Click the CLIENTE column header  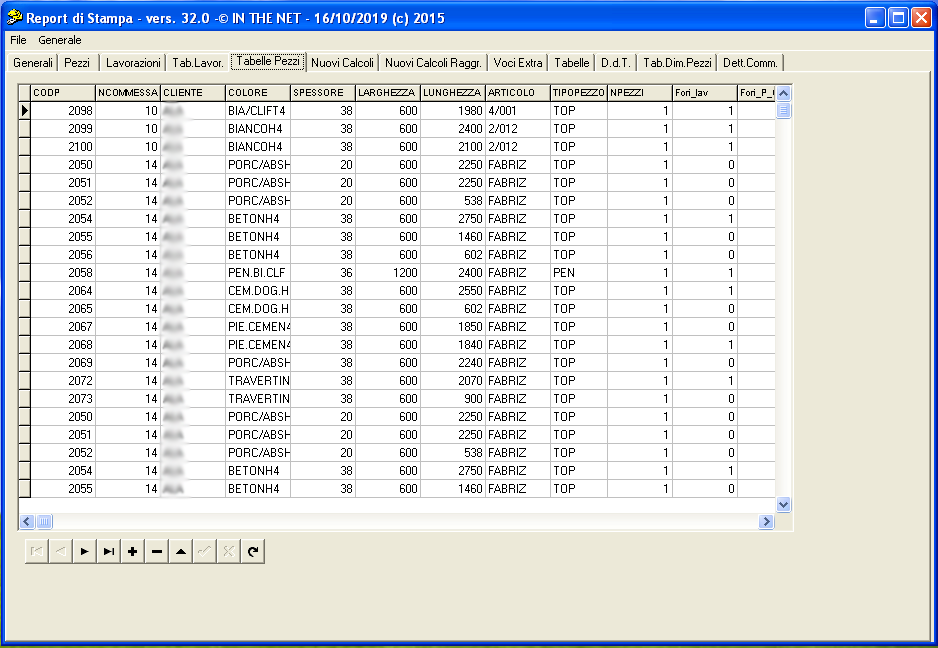point(193,93)
